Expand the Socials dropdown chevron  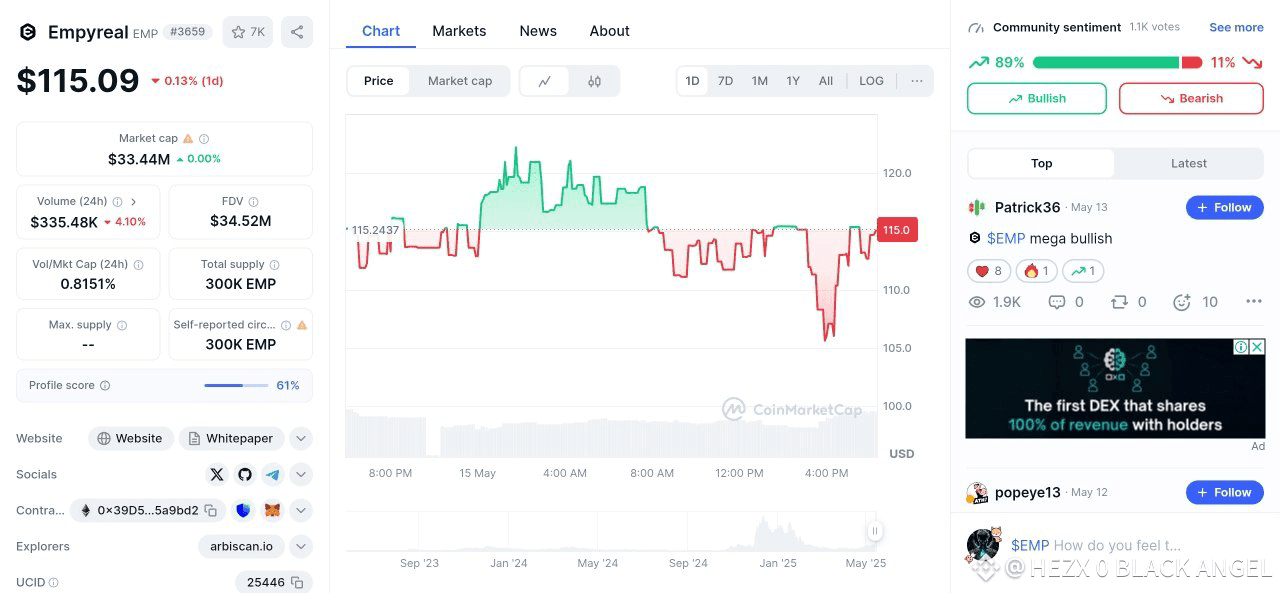tap(301, 475)
